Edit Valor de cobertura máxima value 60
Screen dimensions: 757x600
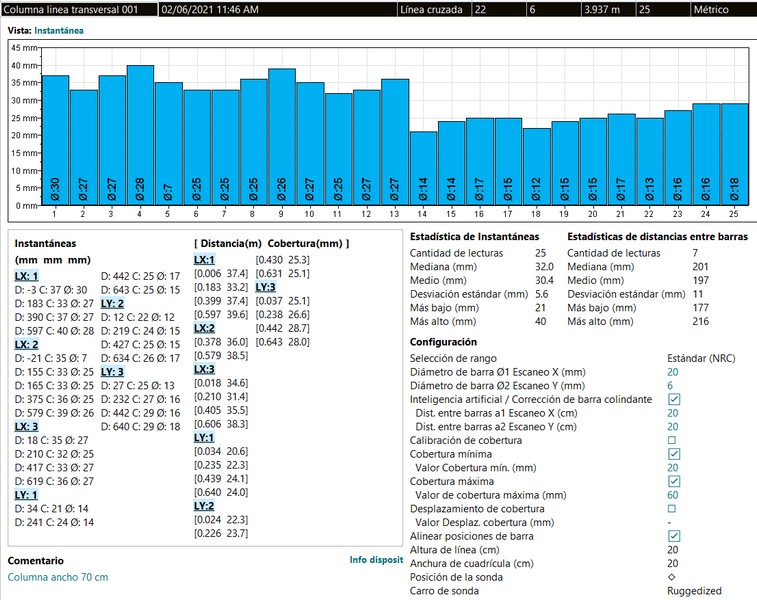673,495
